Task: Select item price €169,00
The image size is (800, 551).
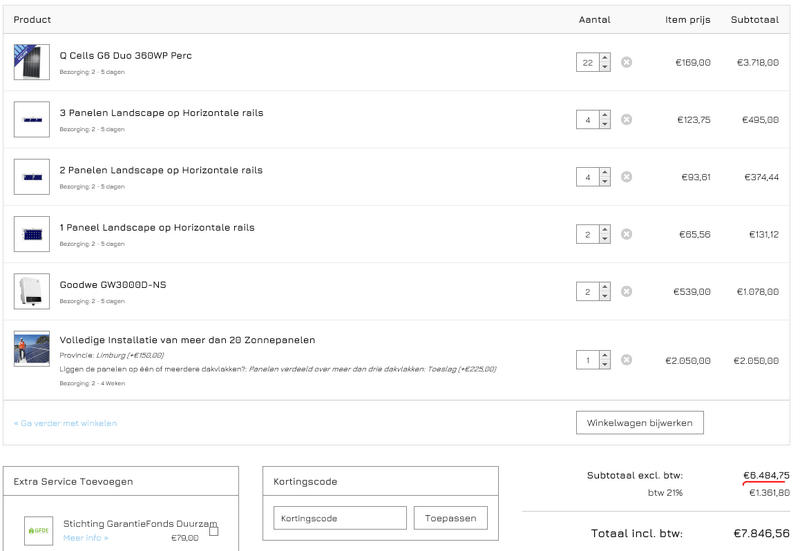Action: (x=693, y=62)
